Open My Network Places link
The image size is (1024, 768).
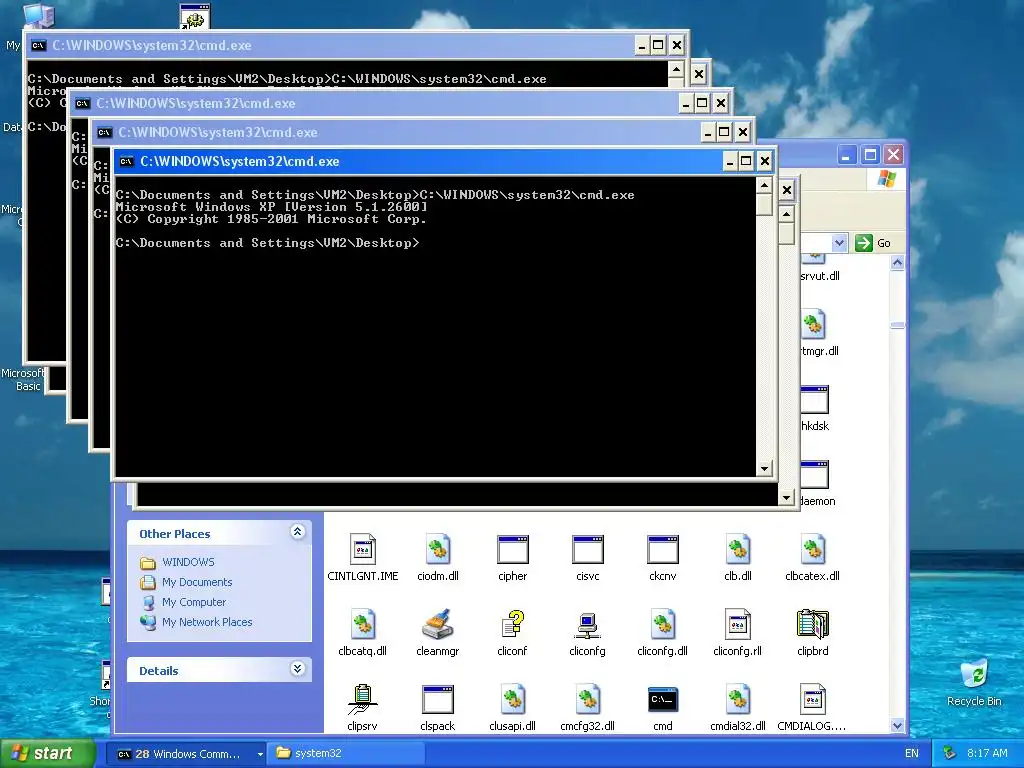click(x=207, y=622)
